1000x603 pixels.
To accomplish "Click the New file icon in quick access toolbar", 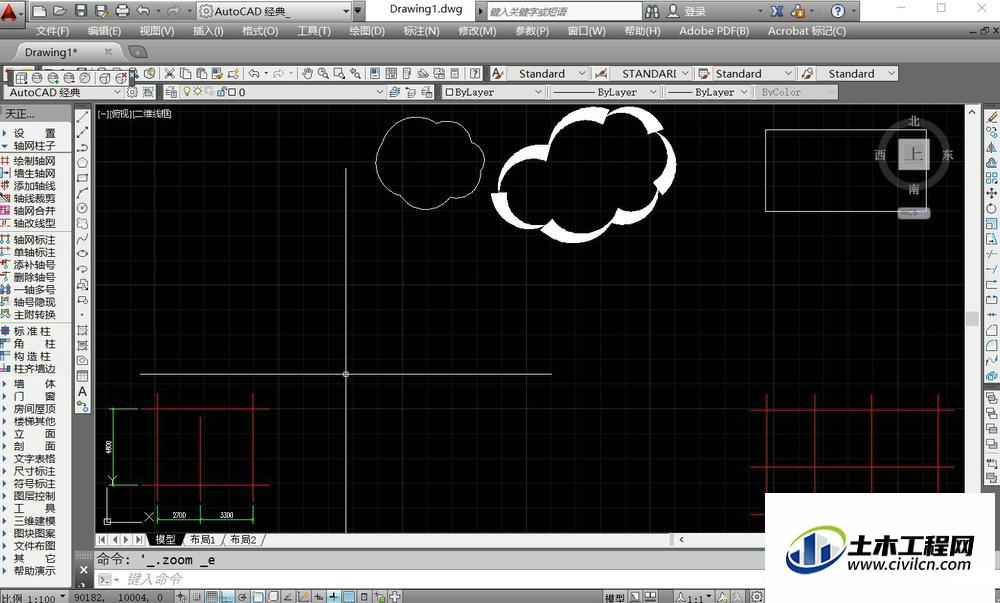I will (x=39, y=11).
